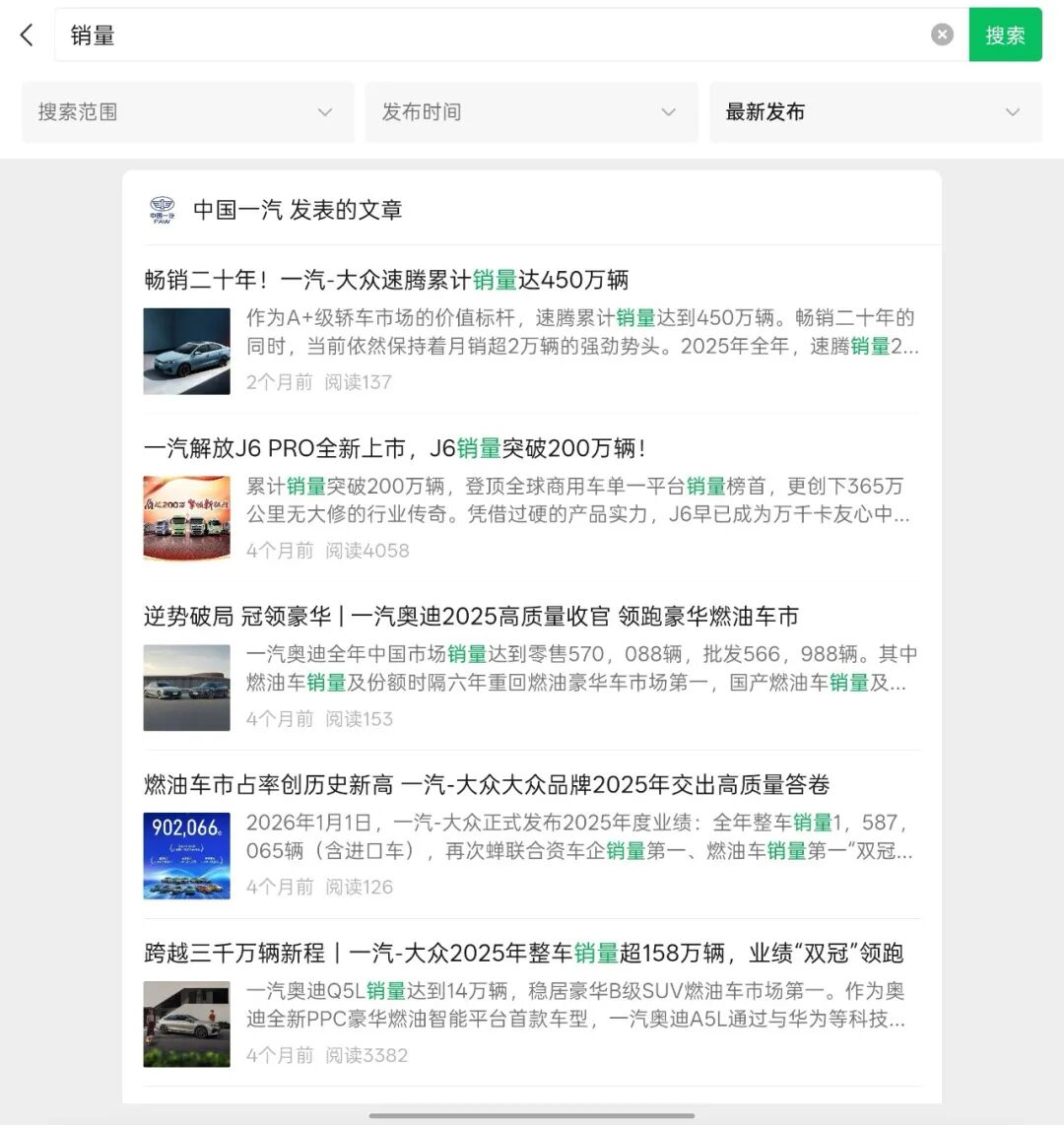Open 燃油车市占率创历史新高 article
Screen dimensions: 1064x1125
pos(487,785)
